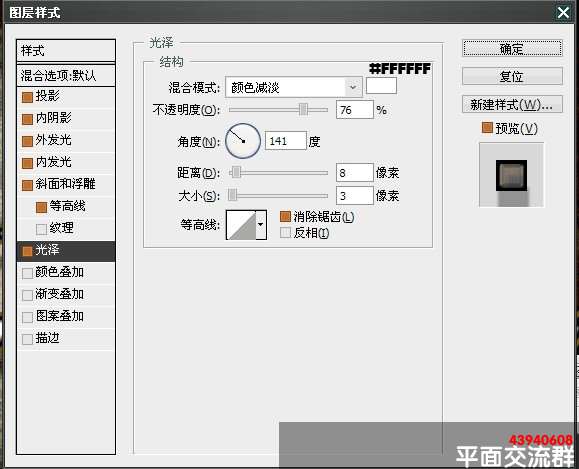Click the layer style preview thumbnail
This screenshot has width=579, height=469.
511,175
